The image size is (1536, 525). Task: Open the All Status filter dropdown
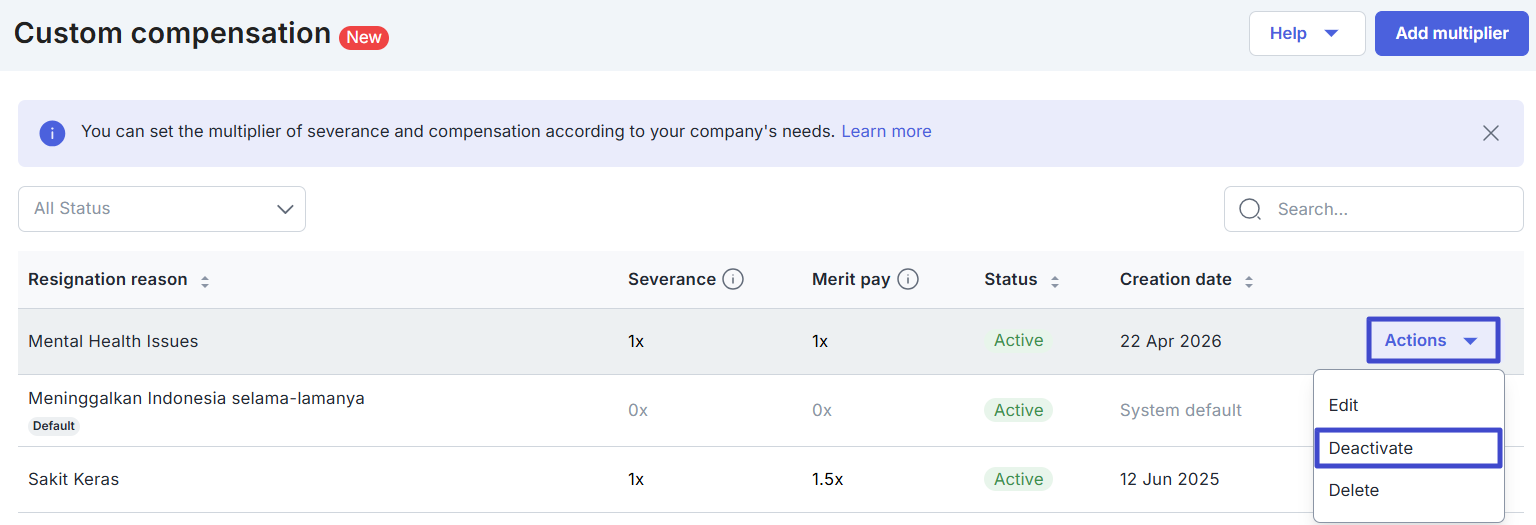pyautogui.click(x=162, y=209)
